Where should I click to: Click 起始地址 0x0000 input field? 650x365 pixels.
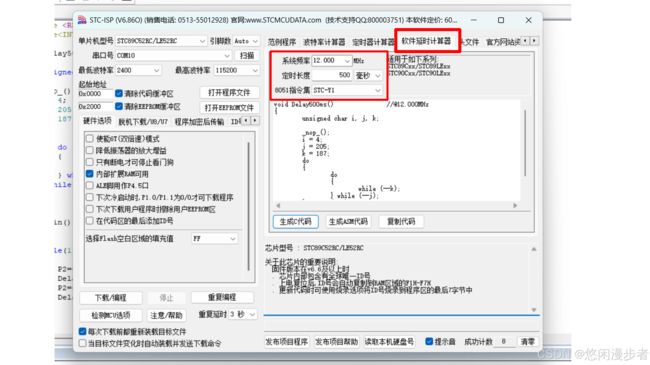(95, 94)
